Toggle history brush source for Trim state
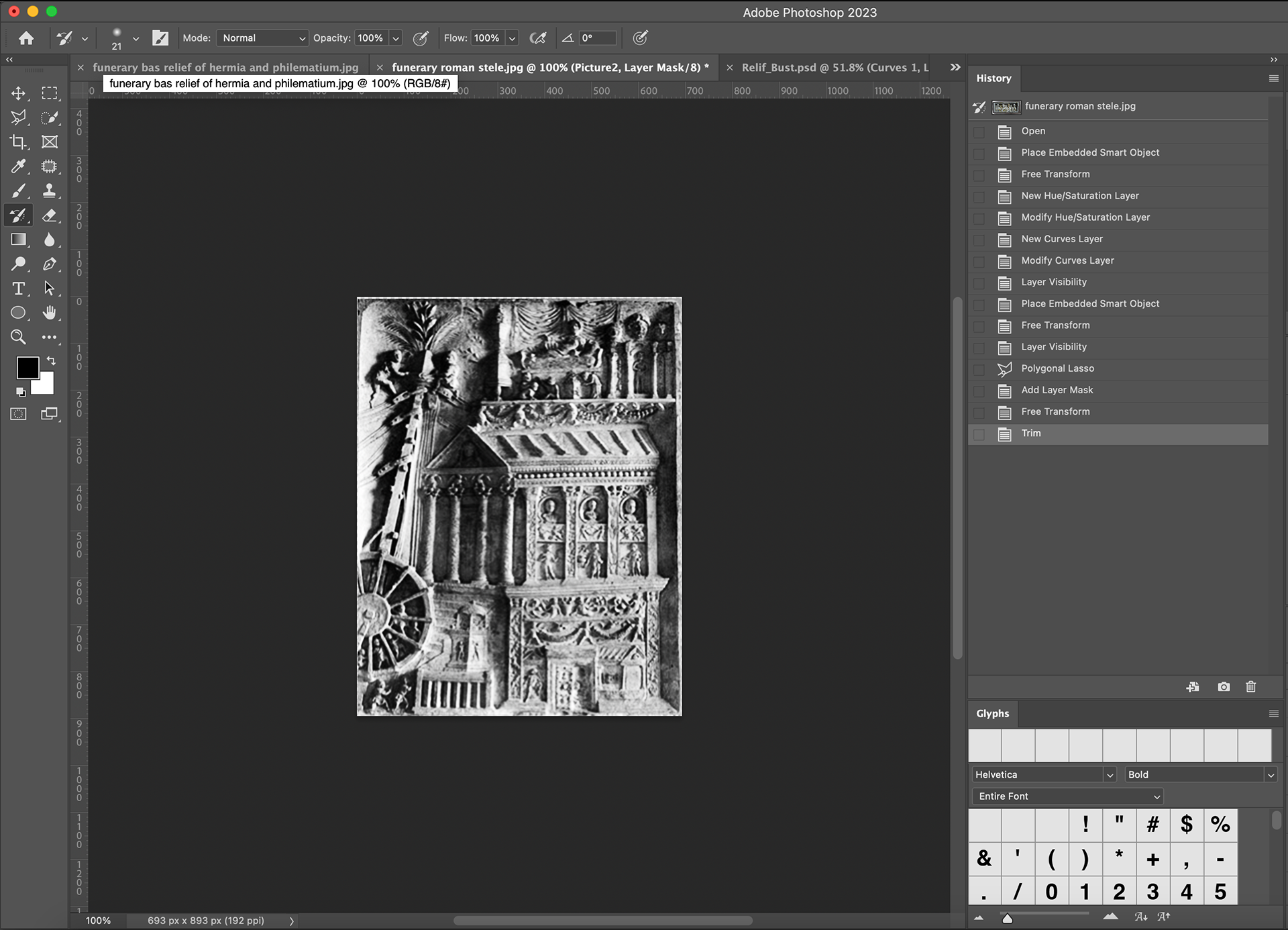The height and width of the screenshot is (930, 1288). coord(979,434)
